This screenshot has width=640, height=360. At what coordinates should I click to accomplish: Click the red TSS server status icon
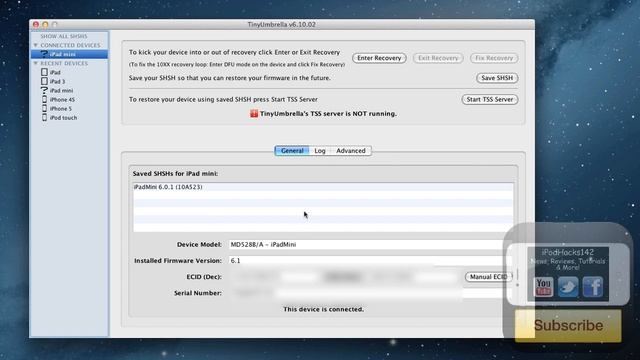(254, 113)
